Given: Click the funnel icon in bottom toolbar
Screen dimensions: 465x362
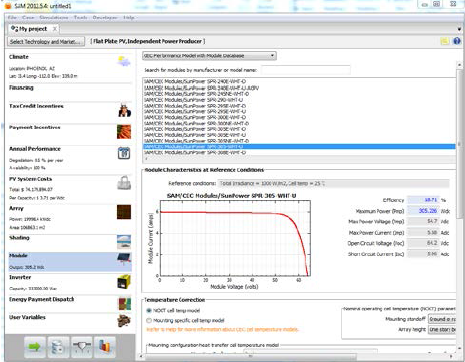Looking at the screenshot, I should point(82,347).
